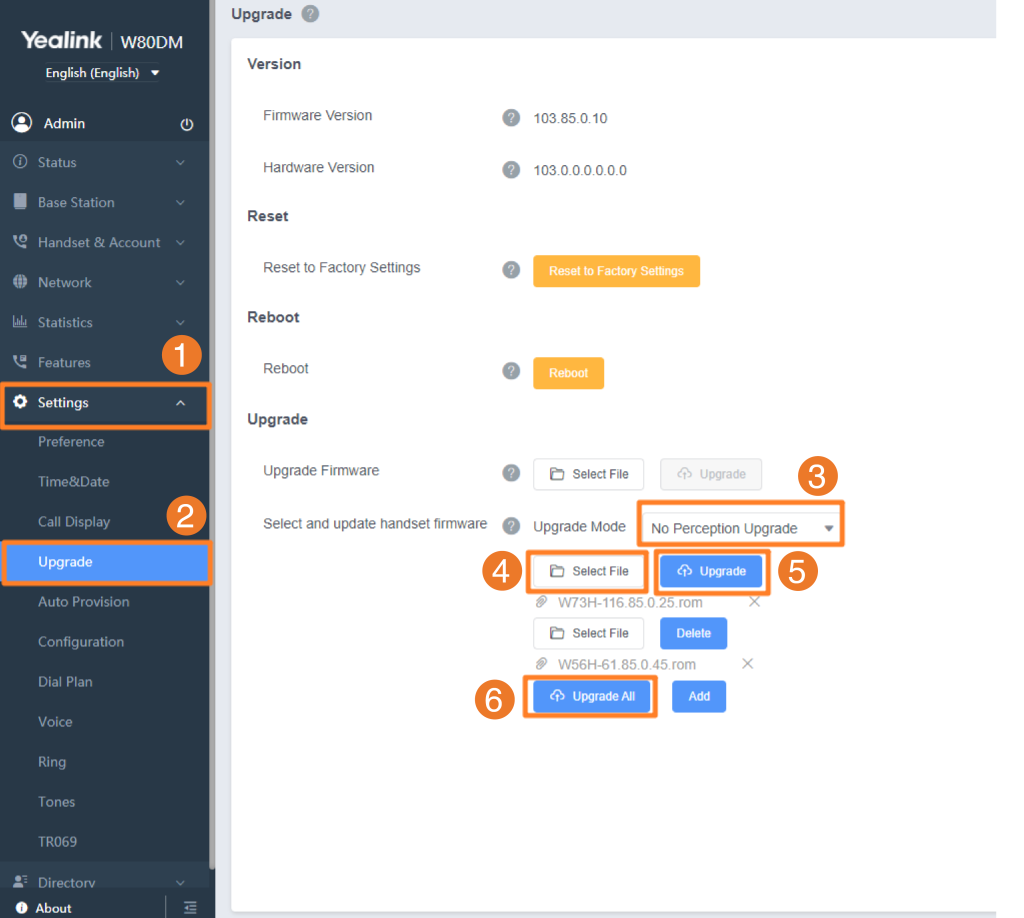Click the help icon next to Hardware Version
Image resolution: width=1024 pixels, height=918 pixels.
click(511, 170)
